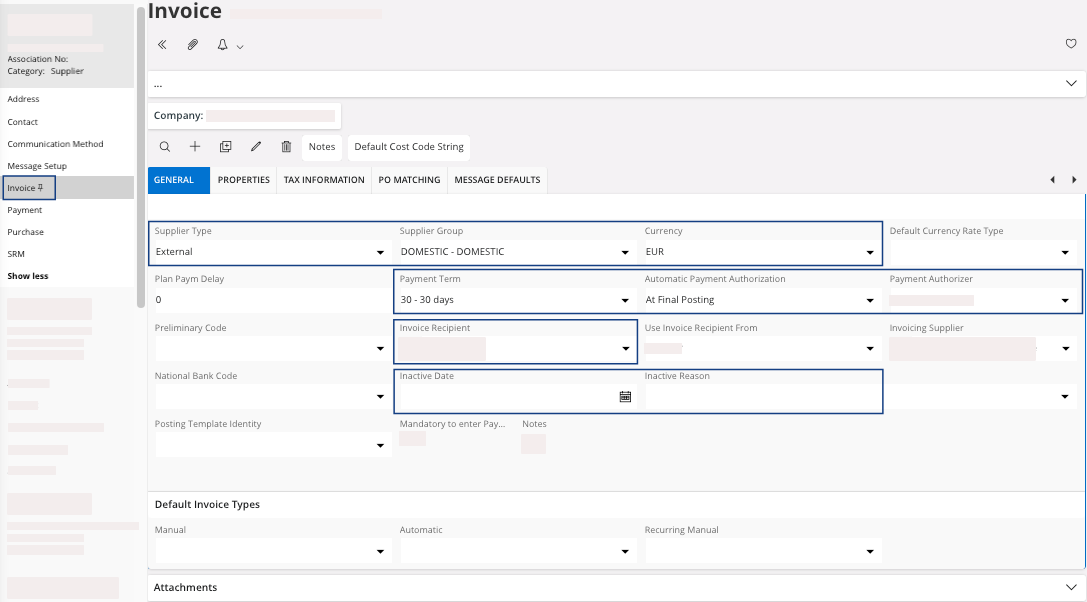Click the duplicate record icon
This screenshot has width=1087, height=602.
click(226, 147)
